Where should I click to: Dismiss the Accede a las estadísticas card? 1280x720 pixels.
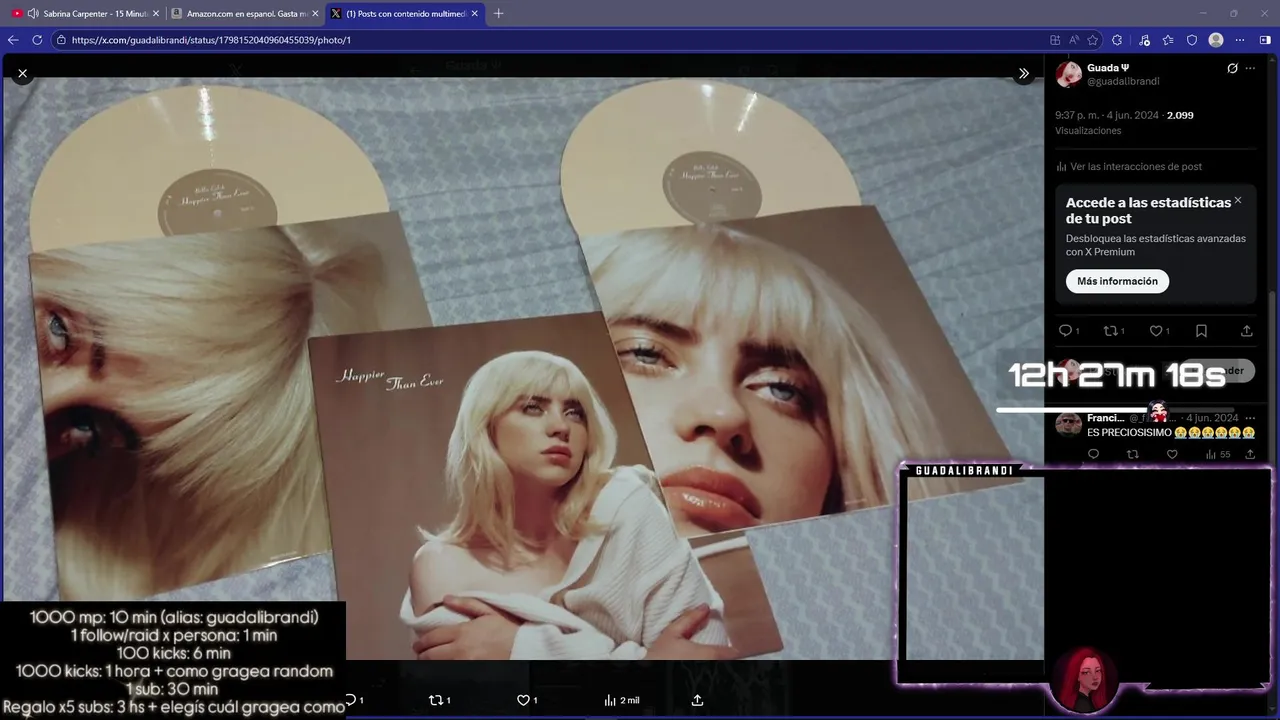click(x=1238, y=200)
